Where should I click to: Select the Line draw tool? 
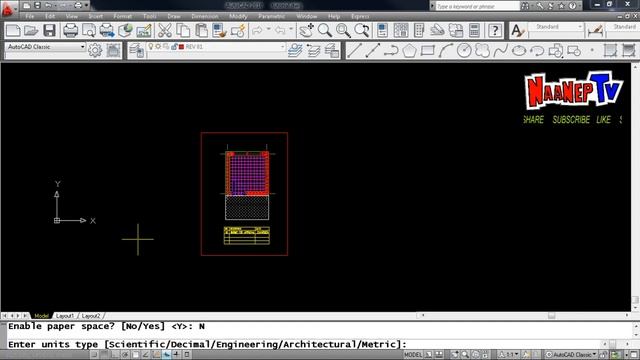coord(354,51)
